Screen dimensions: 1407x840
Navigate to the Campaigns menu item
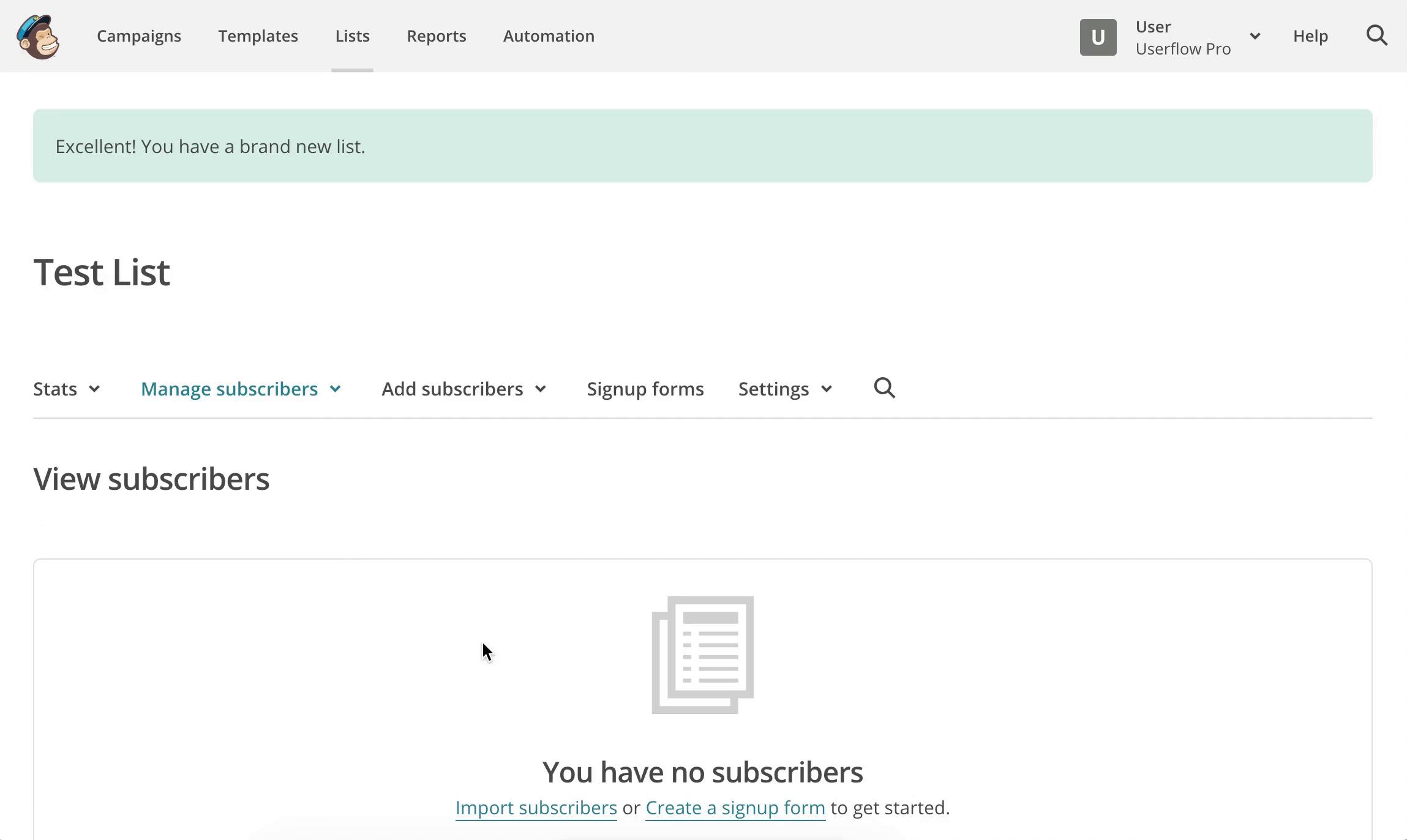tap(139, 36)
